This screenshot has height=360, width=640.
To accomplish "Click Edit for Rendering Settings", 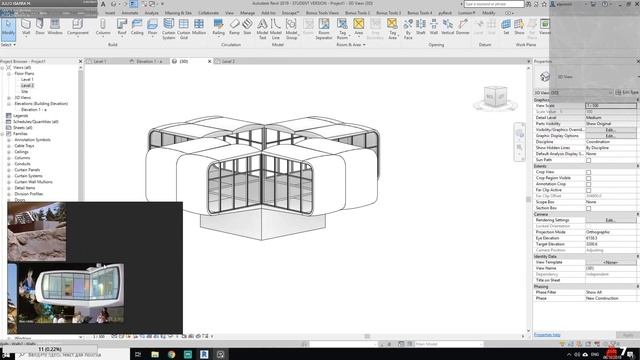I will 610,220.
